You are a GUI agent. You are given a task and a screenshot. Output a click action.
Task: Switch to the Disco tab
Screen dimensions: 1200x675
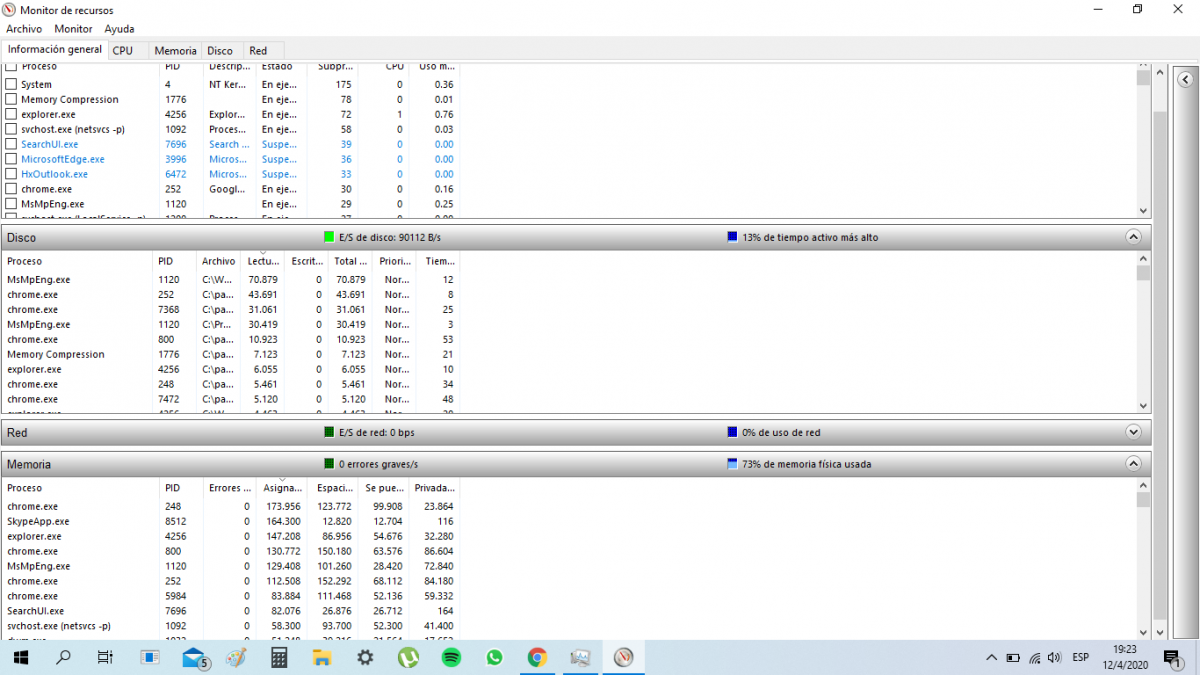pyautogui.click(x=220, y=50)
